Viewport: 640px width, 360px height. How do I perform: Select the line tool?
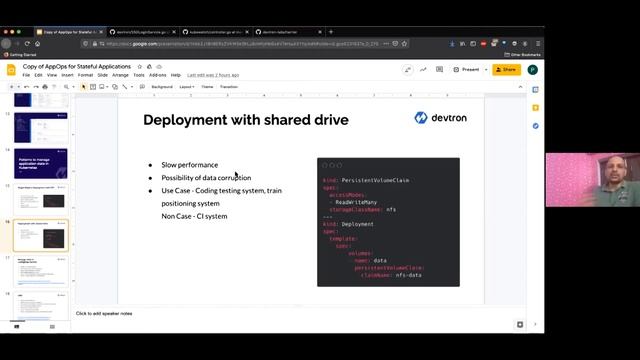pos(125,87)
